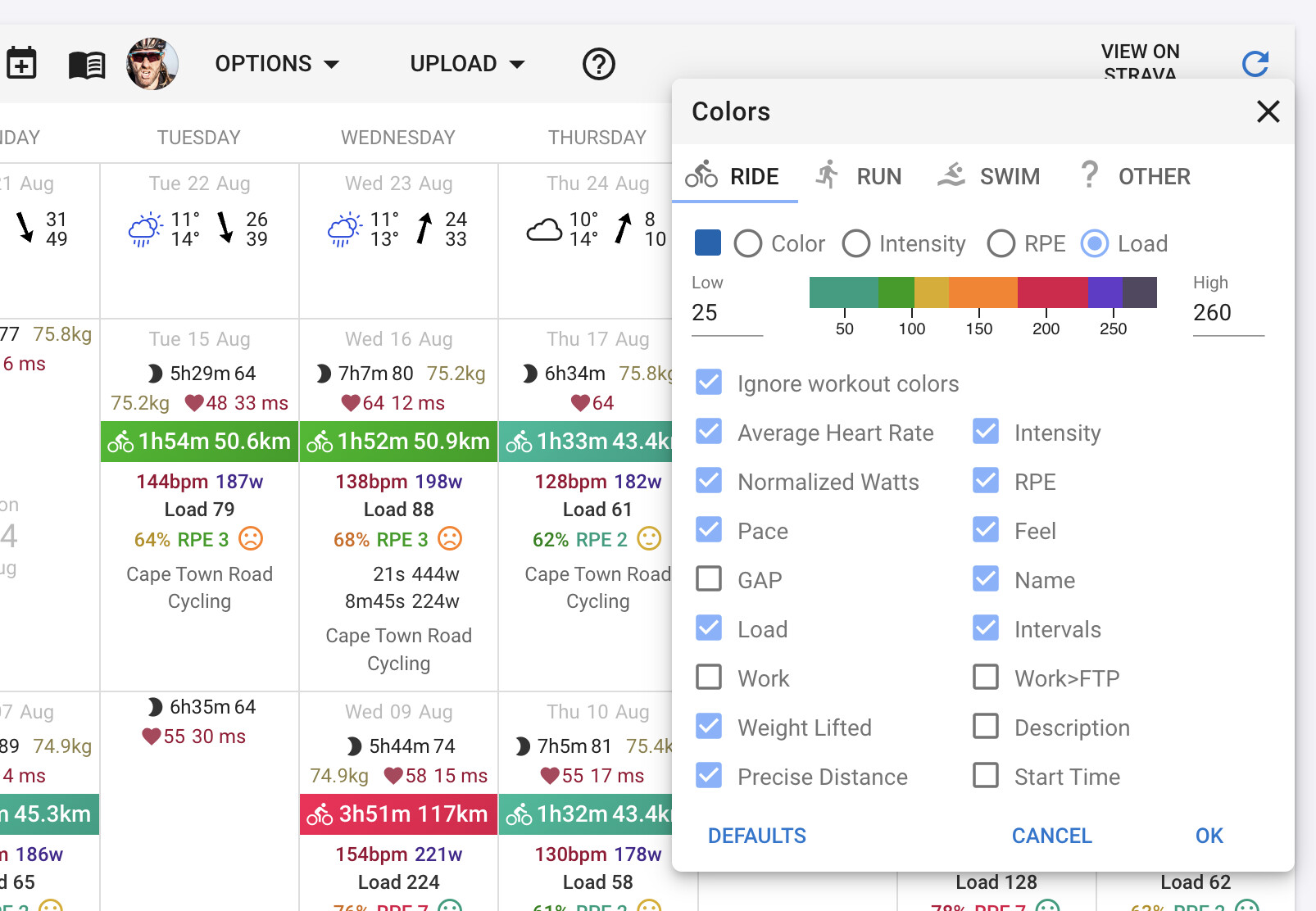Open the 3h51m 117km ride activity

tap(398, 814)
